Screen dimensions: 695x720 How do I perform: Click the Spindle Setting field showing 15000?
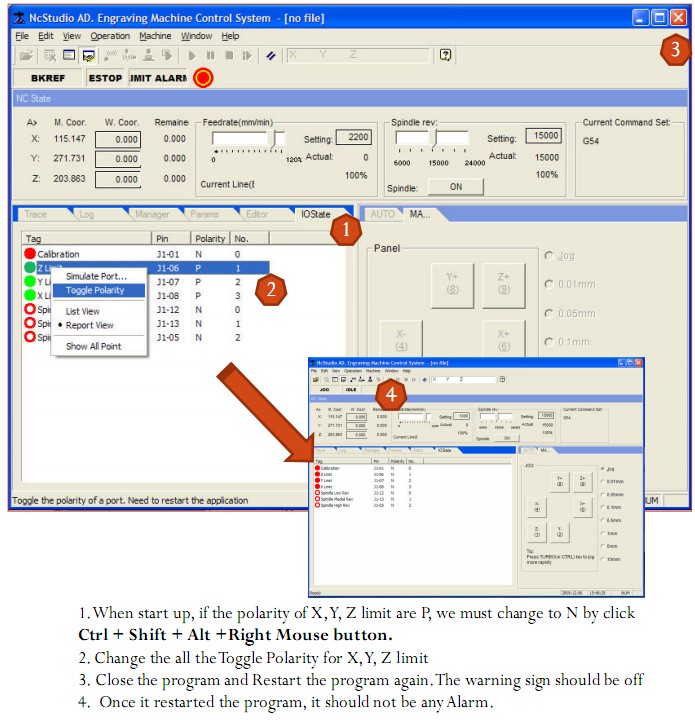coord(544,135)
